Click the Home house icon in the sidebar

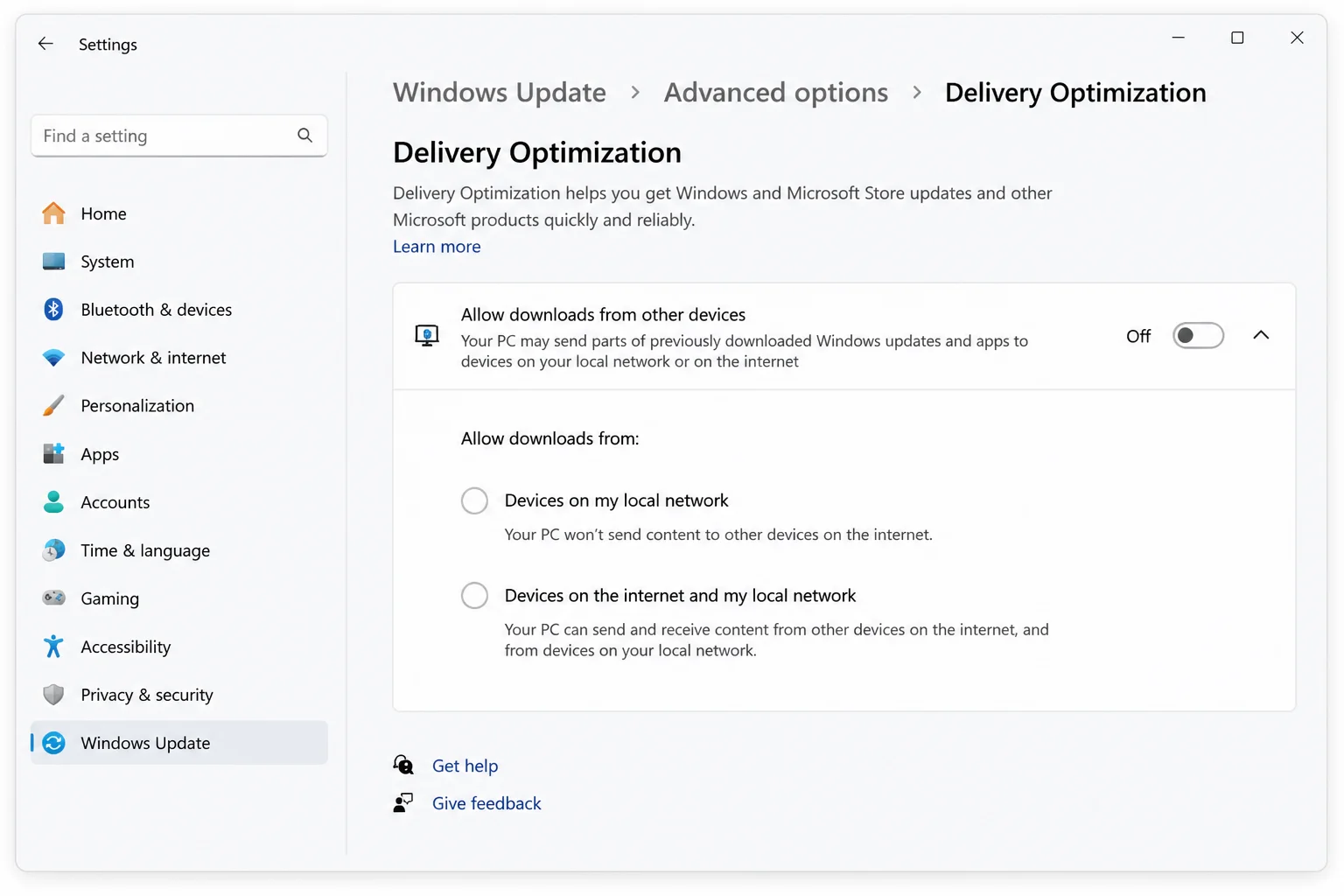[53, 213]
